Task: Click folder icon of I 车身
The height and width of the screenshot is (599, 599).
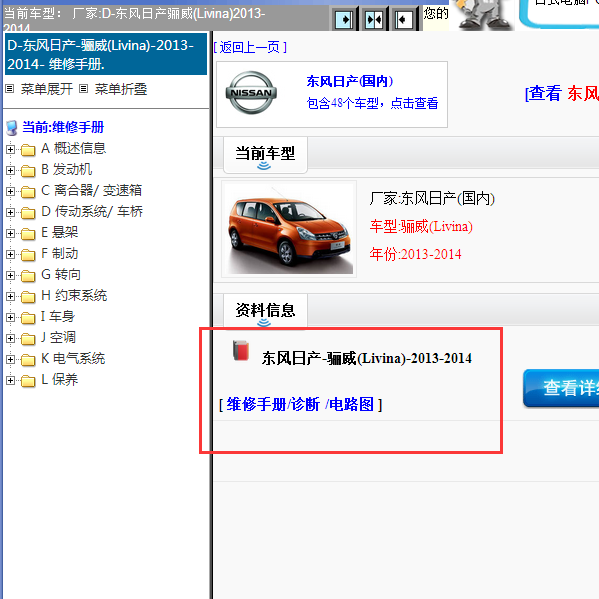Action: (x=28, y=318)
